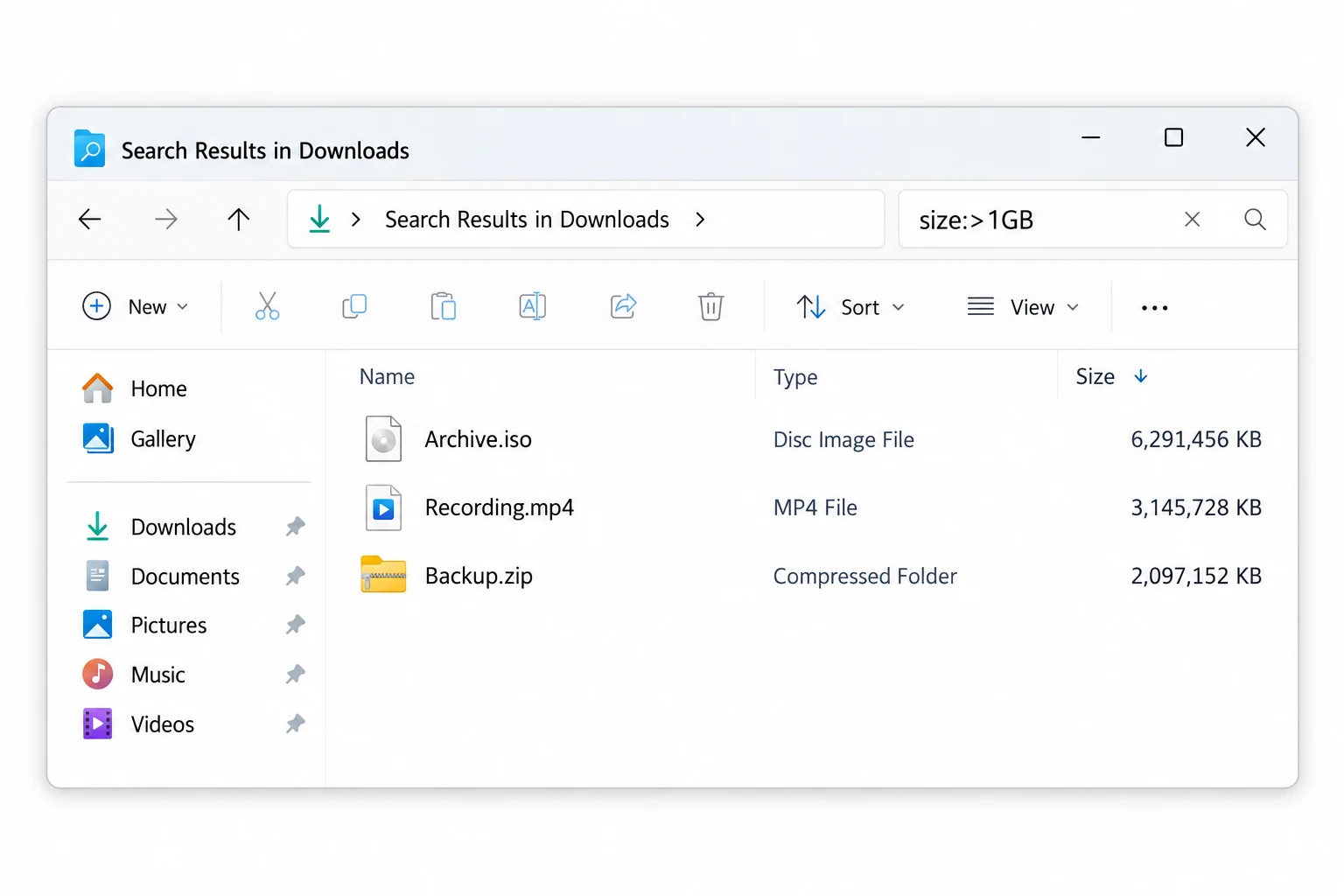This screenshot has width=1344, height=896.
Task: Open Downloads in the sidebar
Action: (x=161, y=527)
